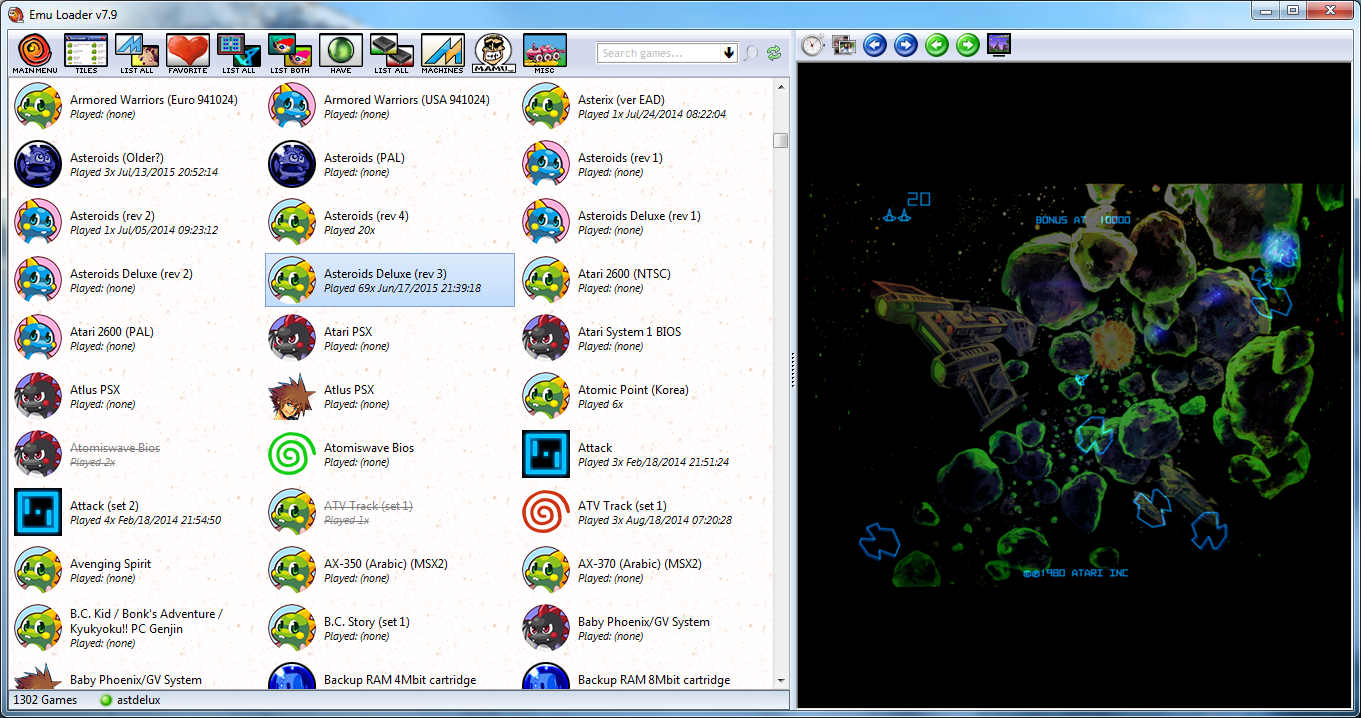Click the spiky-hair character icon for Atlus PSX

[x=293, y=396]
